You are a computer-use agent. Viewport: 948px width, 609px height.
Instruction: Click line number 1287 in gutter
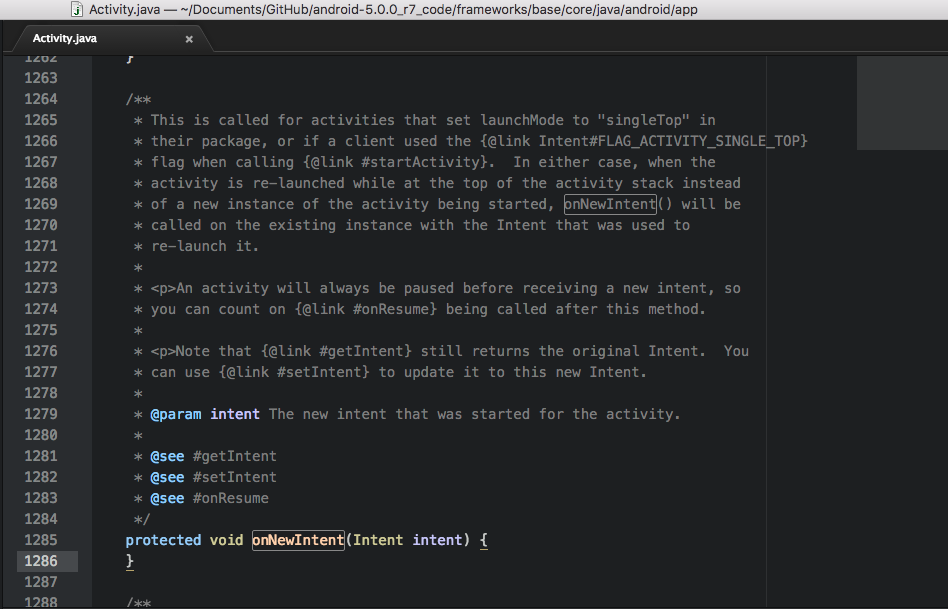41,582
